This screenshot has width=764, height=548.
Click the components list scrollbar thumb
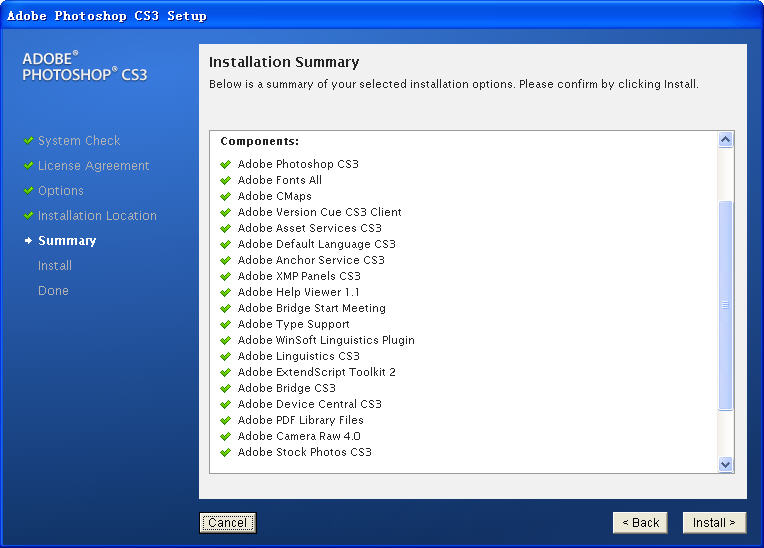(726, 305)
